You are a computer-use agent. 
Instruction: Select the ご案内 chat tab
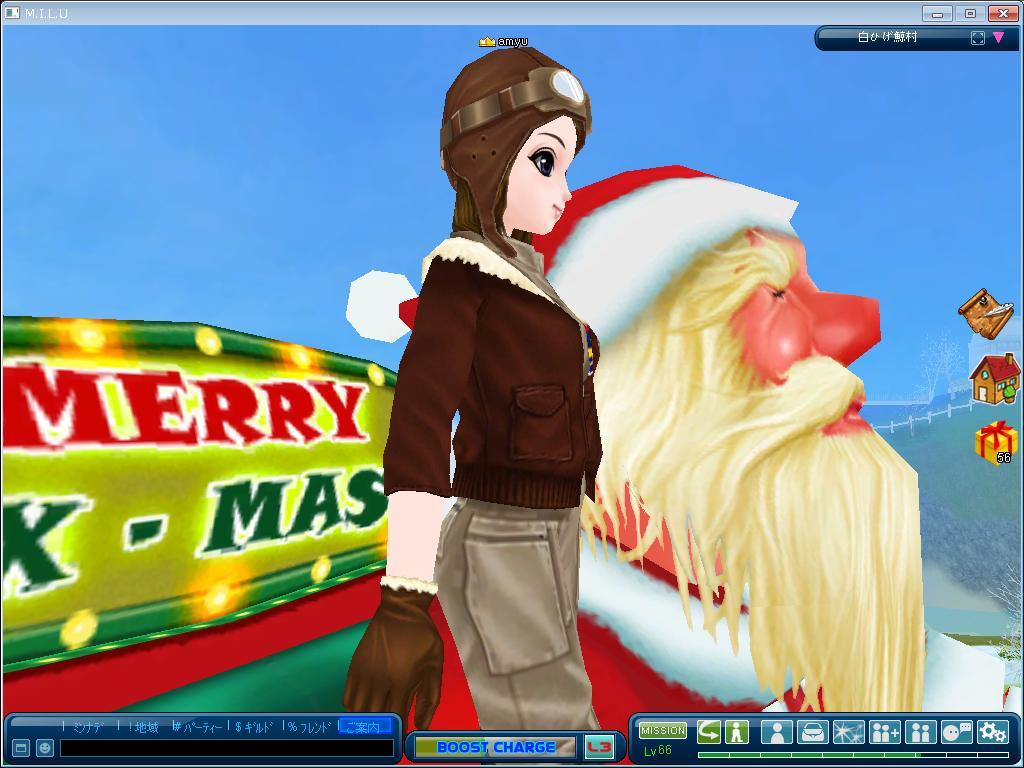362,727
